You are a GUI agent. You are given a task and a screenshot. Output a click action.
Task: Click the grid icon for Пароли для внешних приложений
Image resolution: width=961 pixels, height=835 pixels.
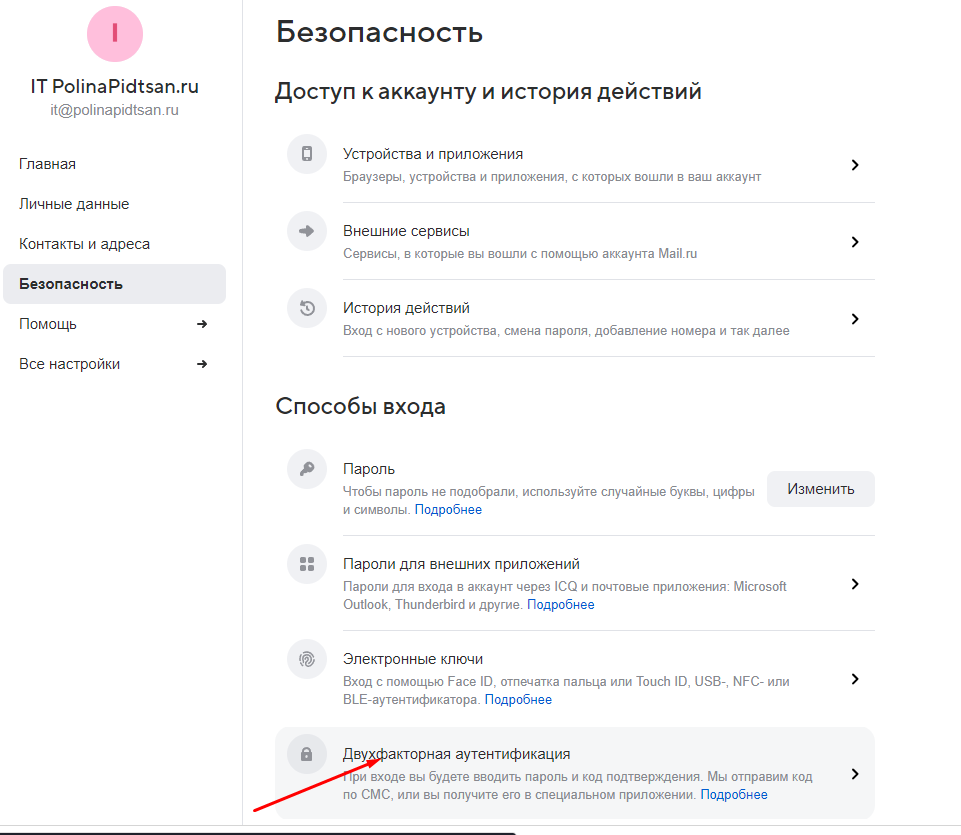307,564
